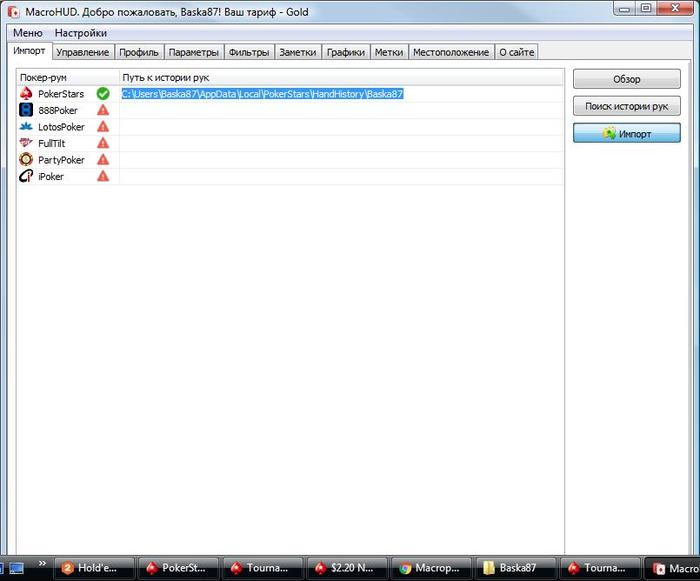Open the Настройки menu
This screenshot has width=700, height=581.
click(x=81, y=33)
